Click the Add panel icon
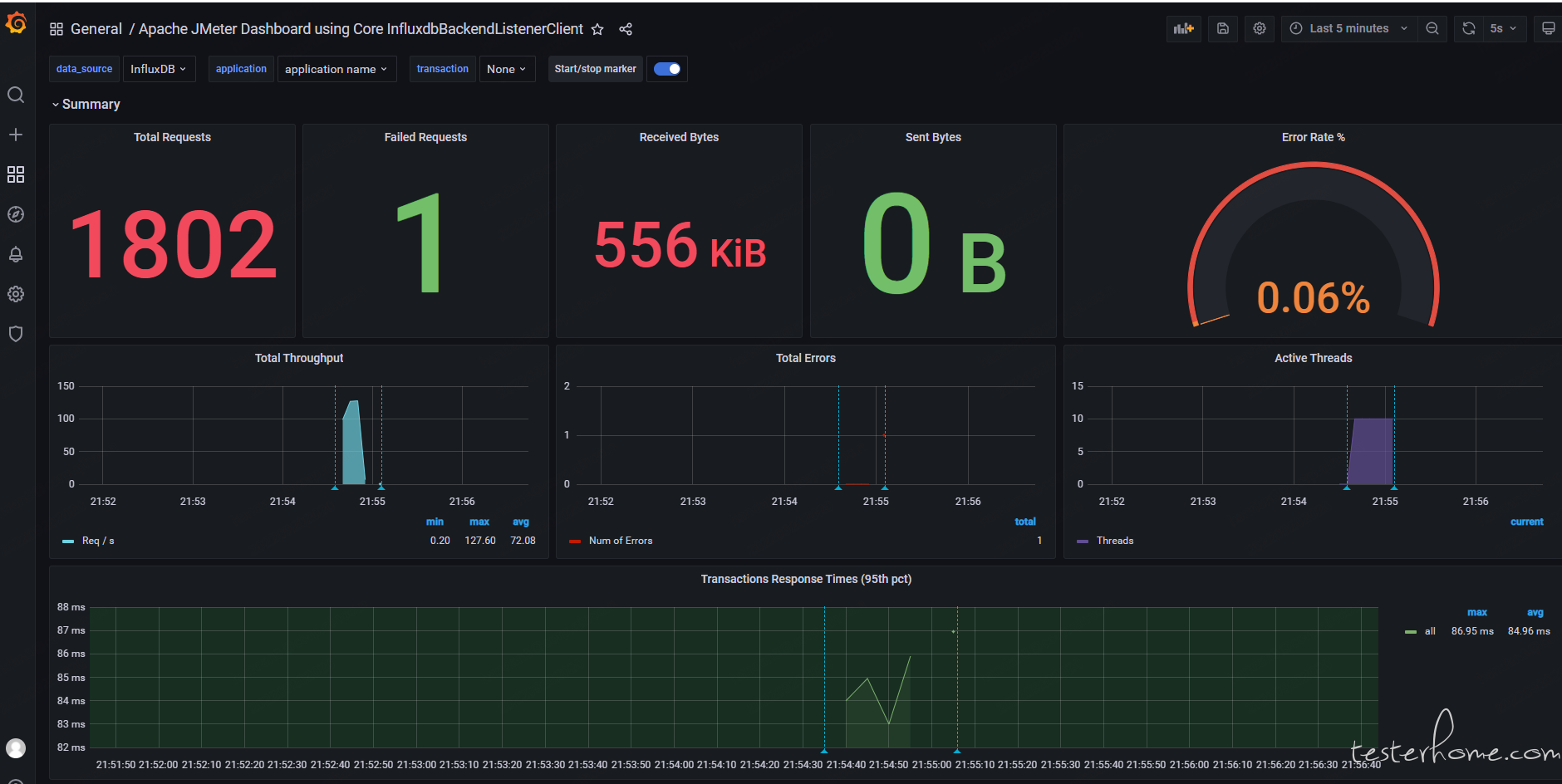Screen dimensions: 1562x784 1184,28
